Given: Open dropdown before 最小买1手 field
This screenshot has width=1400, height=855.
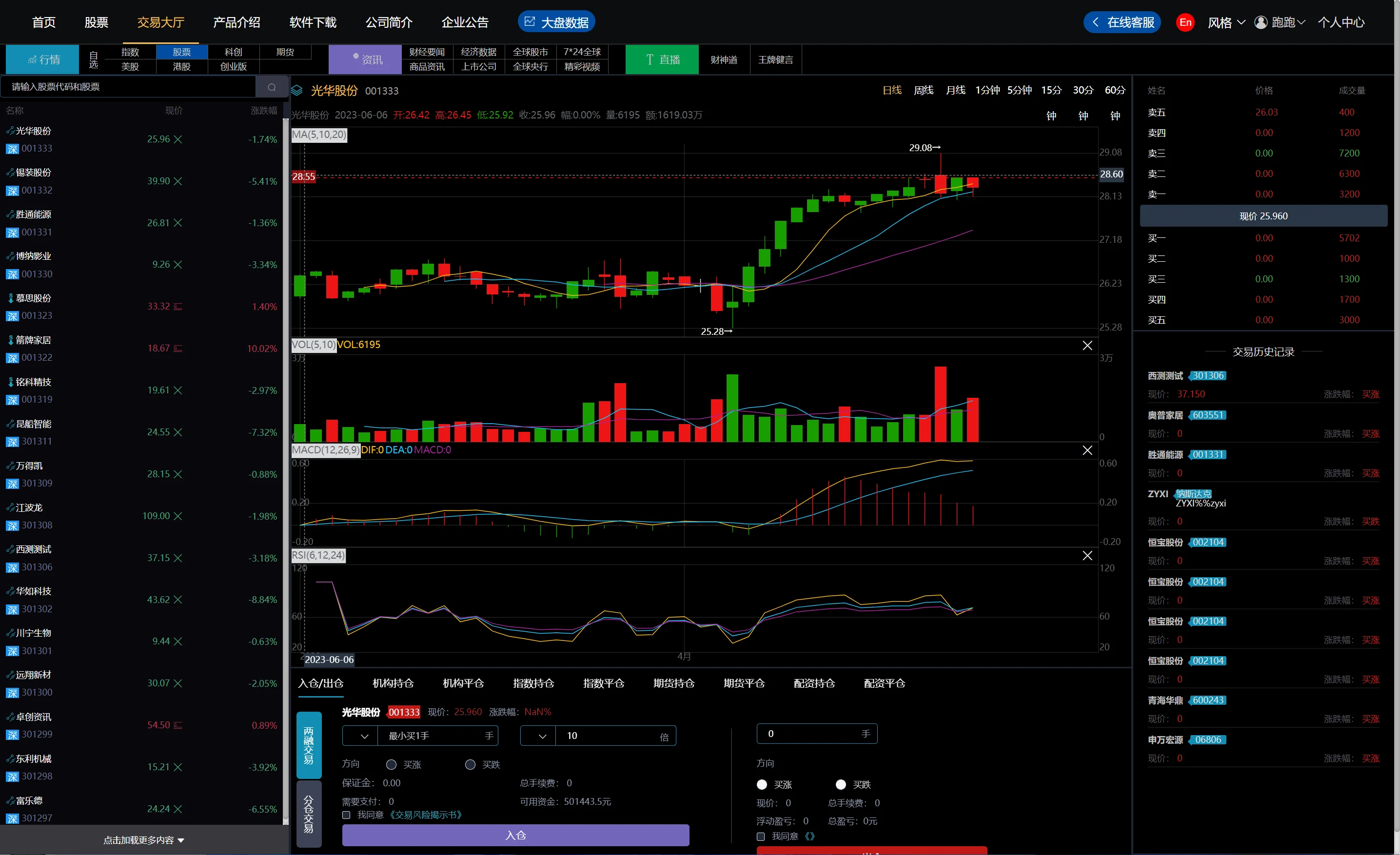Looking at the screenshot, I should 364,736.
